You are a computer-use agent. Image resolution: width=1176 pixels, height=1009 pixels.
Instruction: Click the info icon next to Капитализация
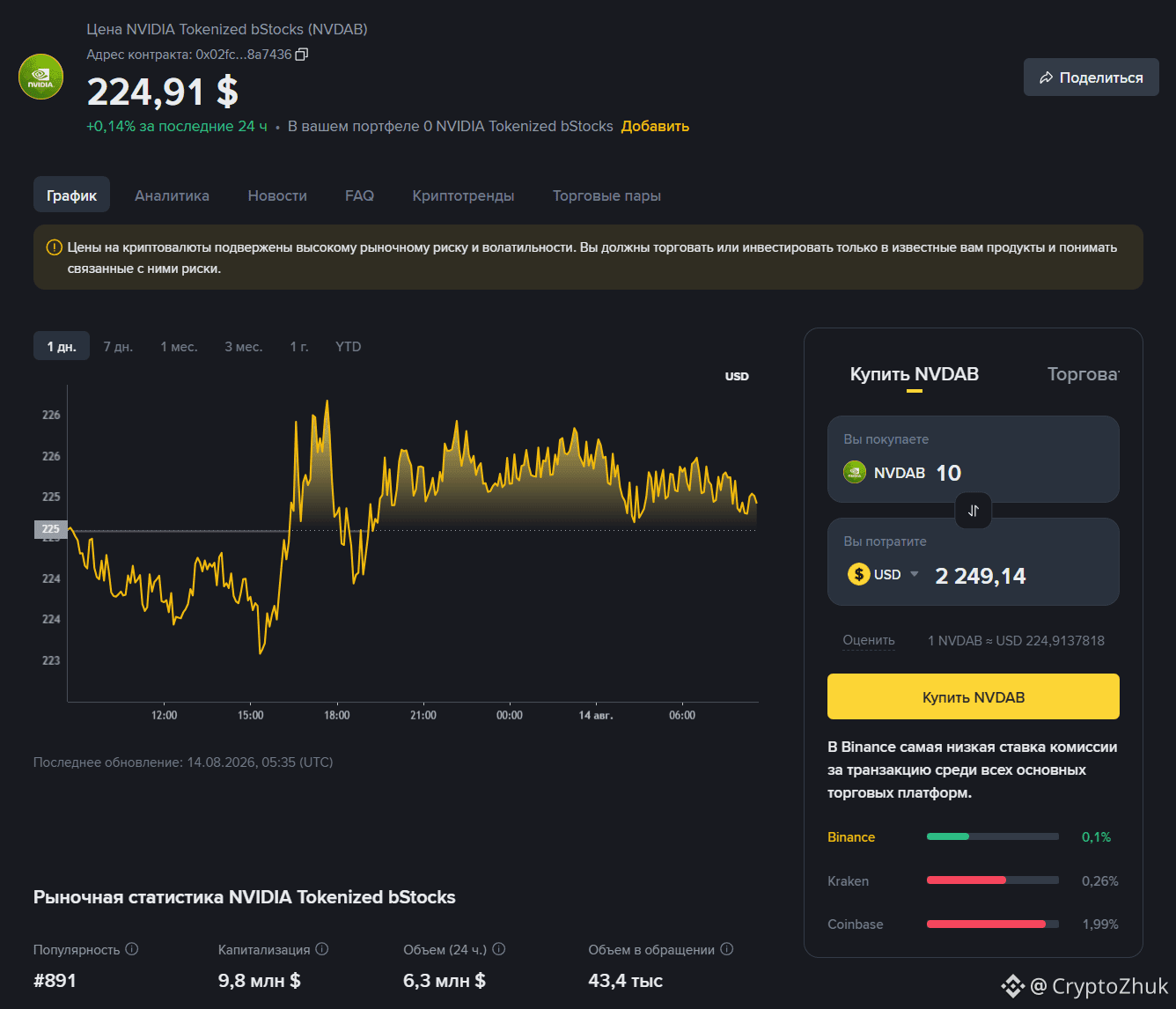(322, 949)
